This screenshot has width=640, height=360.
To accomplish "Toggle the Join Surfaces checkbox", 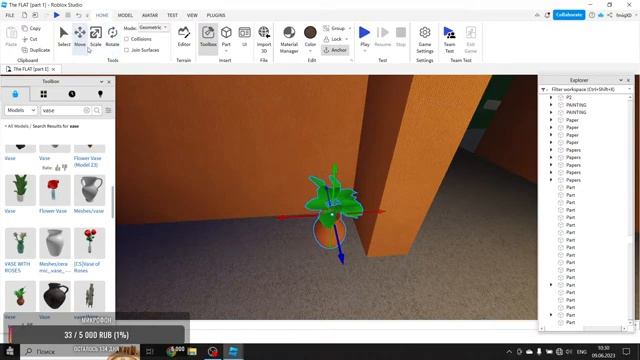I will (x=127, y=50).
